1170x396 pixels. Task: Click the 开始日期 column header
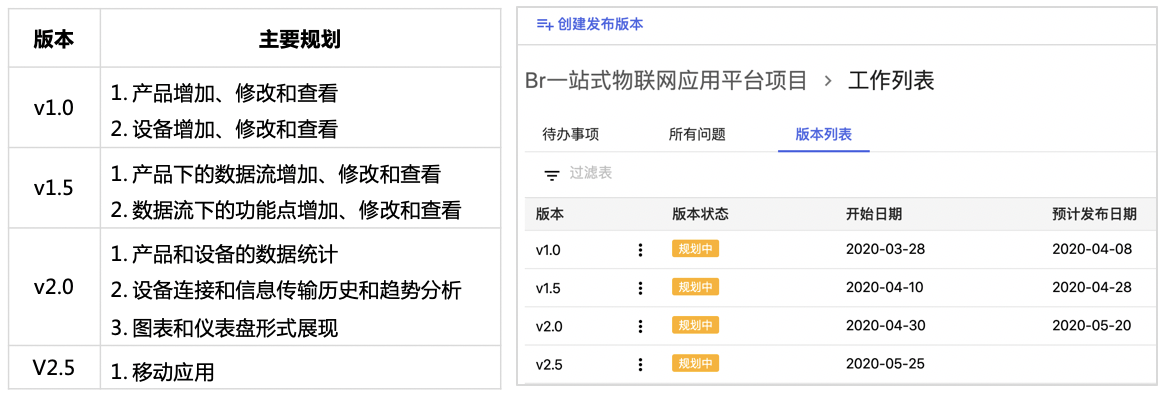click(874, 215)
